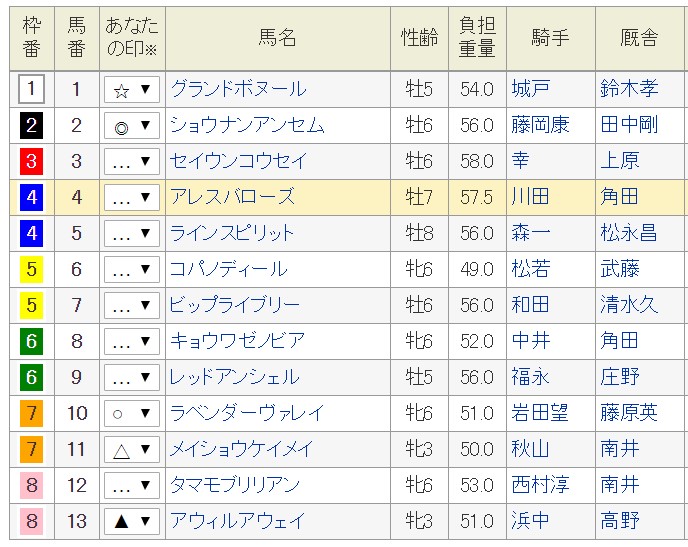Click horse name ラインスピリット
Screen dimensions: 688x547
coord(232,233)
